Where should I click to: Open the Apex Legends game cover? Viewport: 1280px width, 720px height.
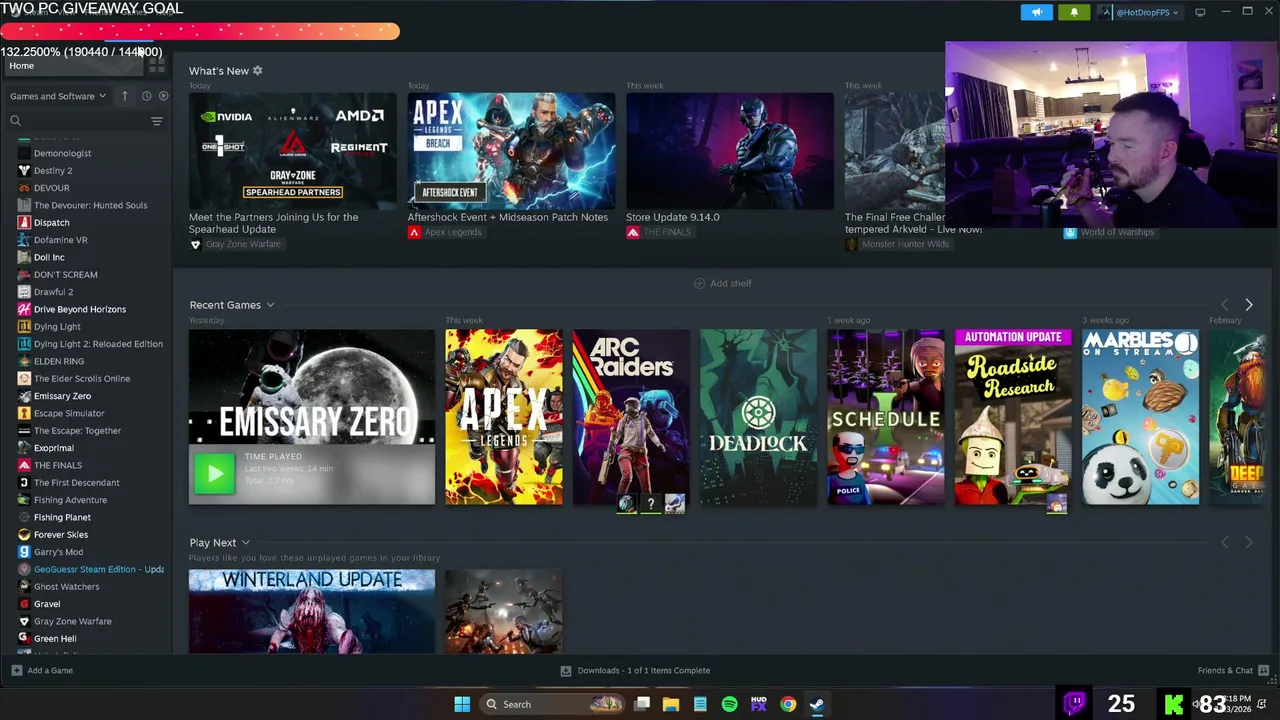(503, 417)
